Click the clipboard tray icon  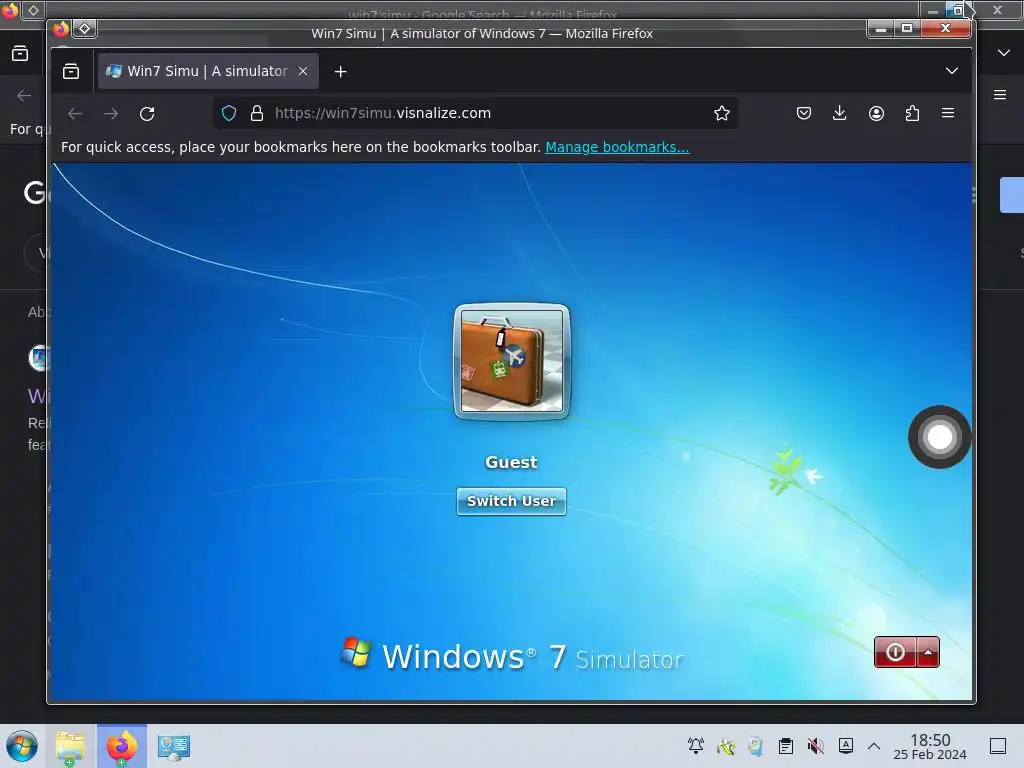click(786, 745)
